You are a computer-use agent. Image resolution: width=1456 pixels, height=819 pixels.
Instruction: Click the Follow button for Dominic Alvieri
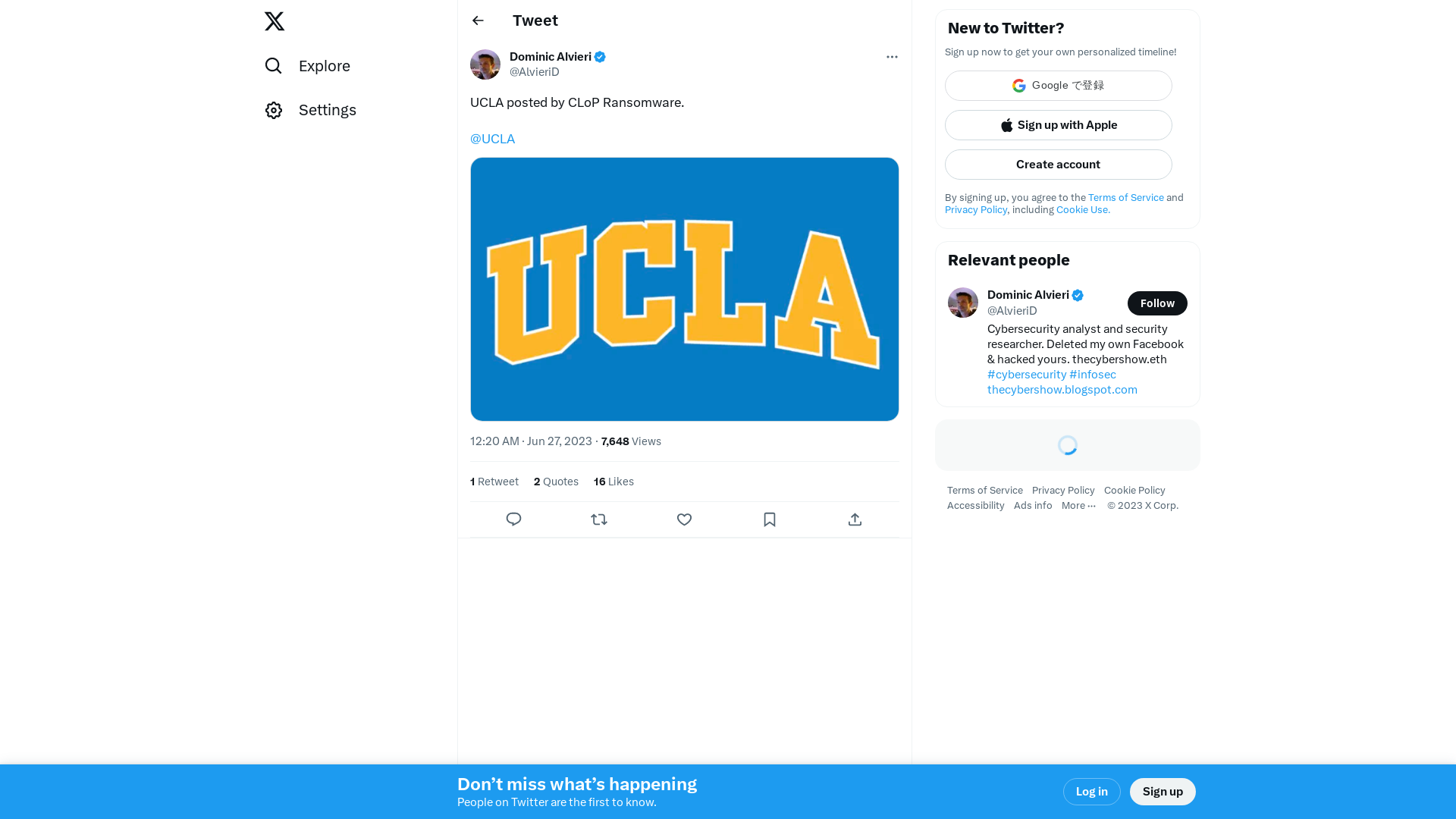(1157, 303)
